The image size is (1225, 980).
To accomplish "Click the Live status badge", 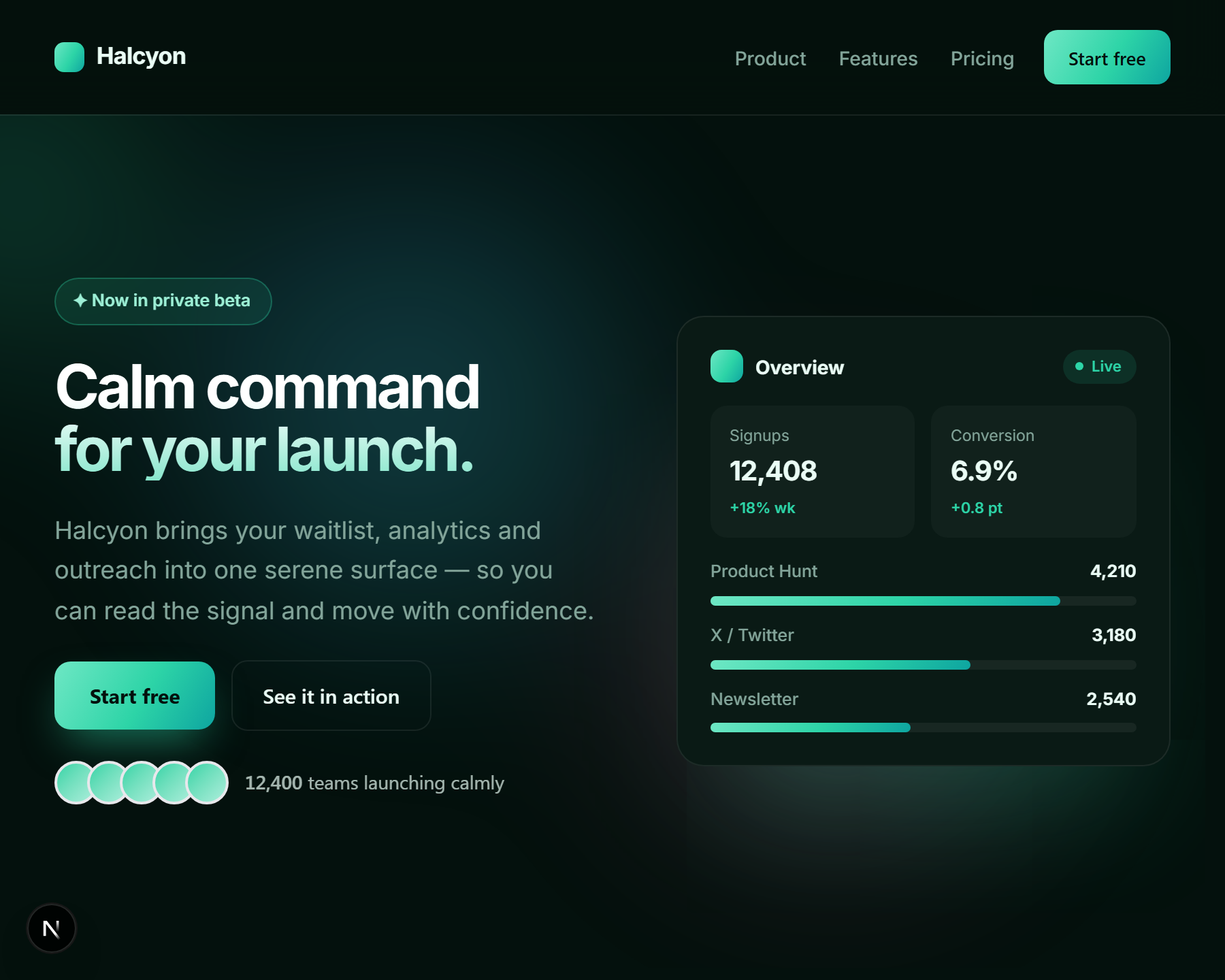I will pyautogui.click(x=1099, y=366).
